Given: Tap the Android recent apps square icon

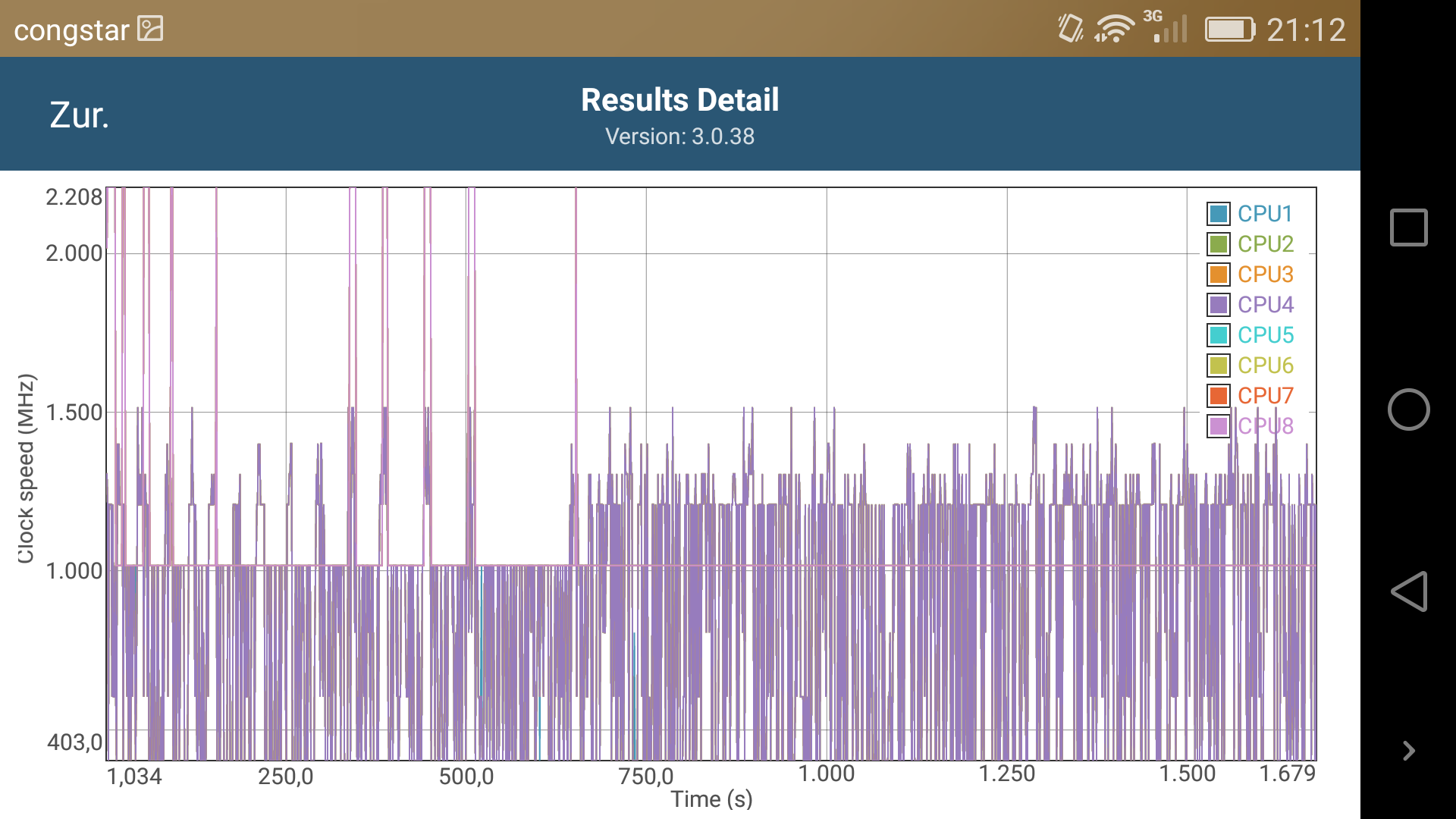Looking at the screenshot, I should [1408, 227].
